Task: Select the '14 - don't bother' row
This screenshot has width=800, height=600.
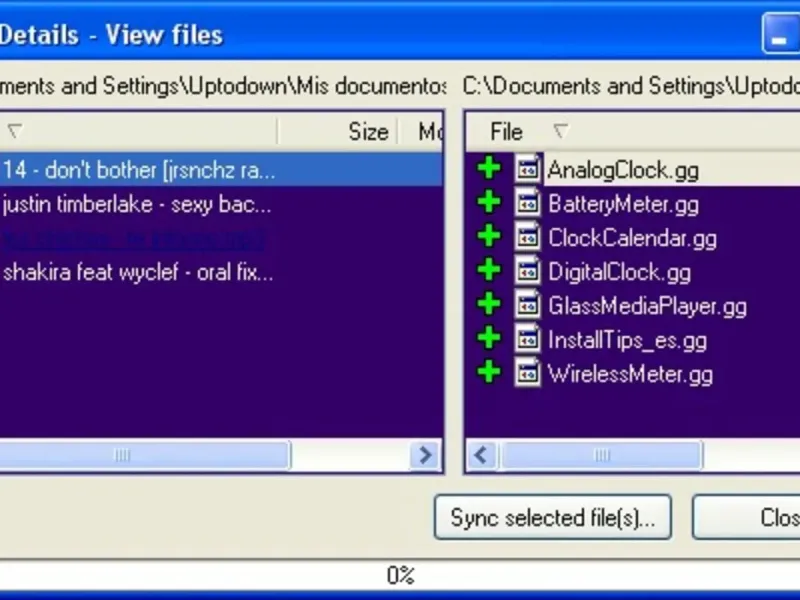Action: [221, 169]
